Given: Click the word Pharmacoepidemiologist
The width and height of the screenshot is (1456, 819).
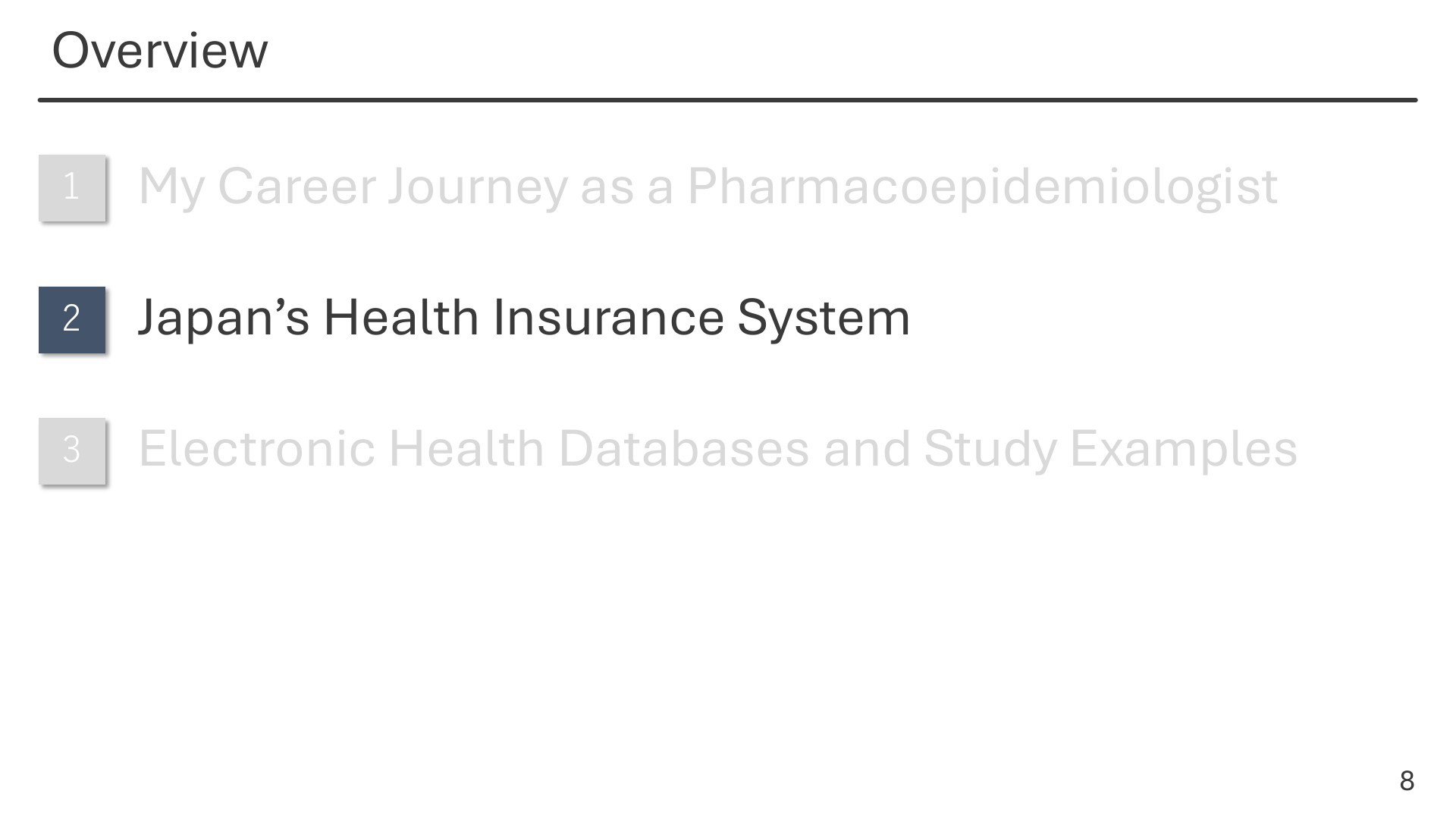Looking at the screenshot, I should pyautogui.click(x=982, y=187).
